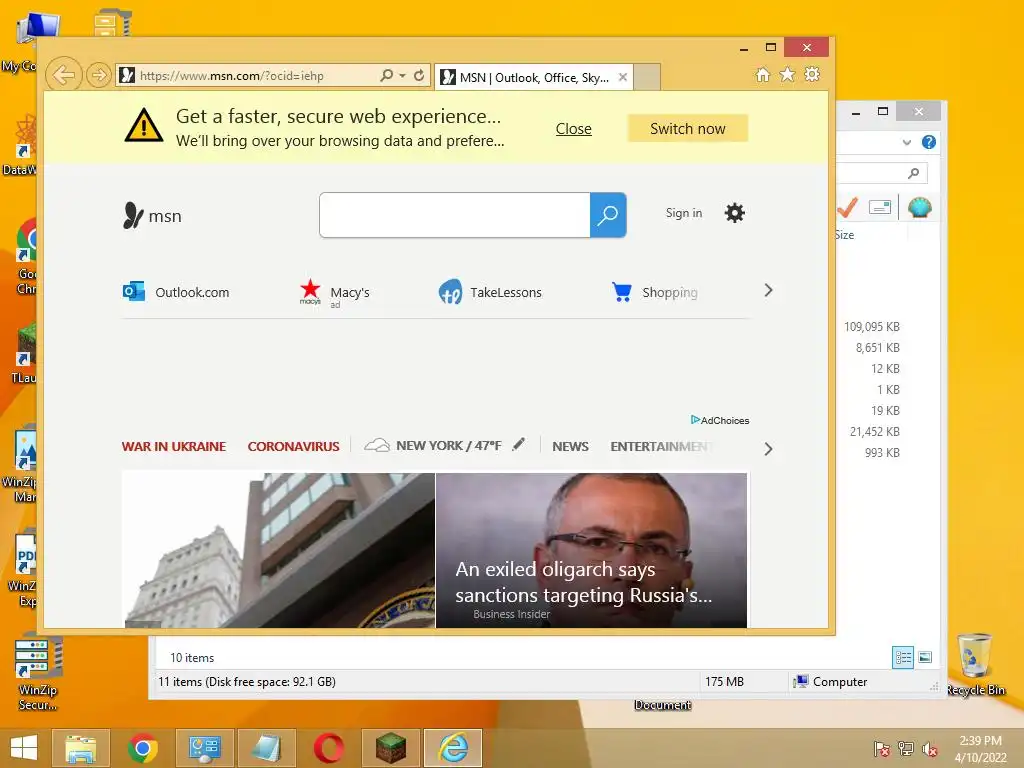Click the Macy's ad link

[350, 293]
